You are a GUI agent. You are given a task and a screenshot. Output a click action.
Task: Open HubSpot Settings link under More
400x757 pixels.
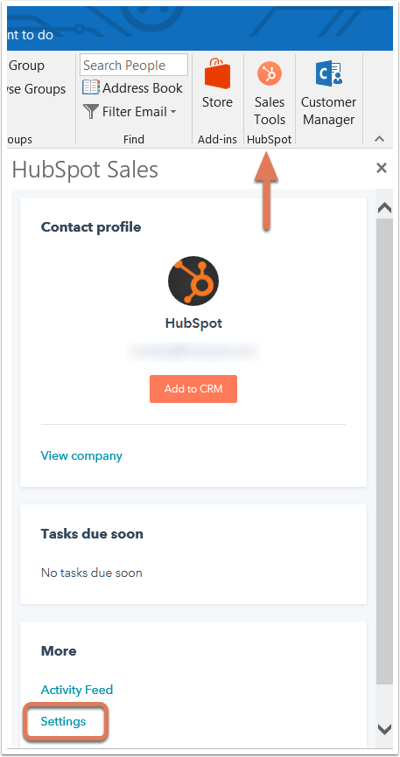63,721
